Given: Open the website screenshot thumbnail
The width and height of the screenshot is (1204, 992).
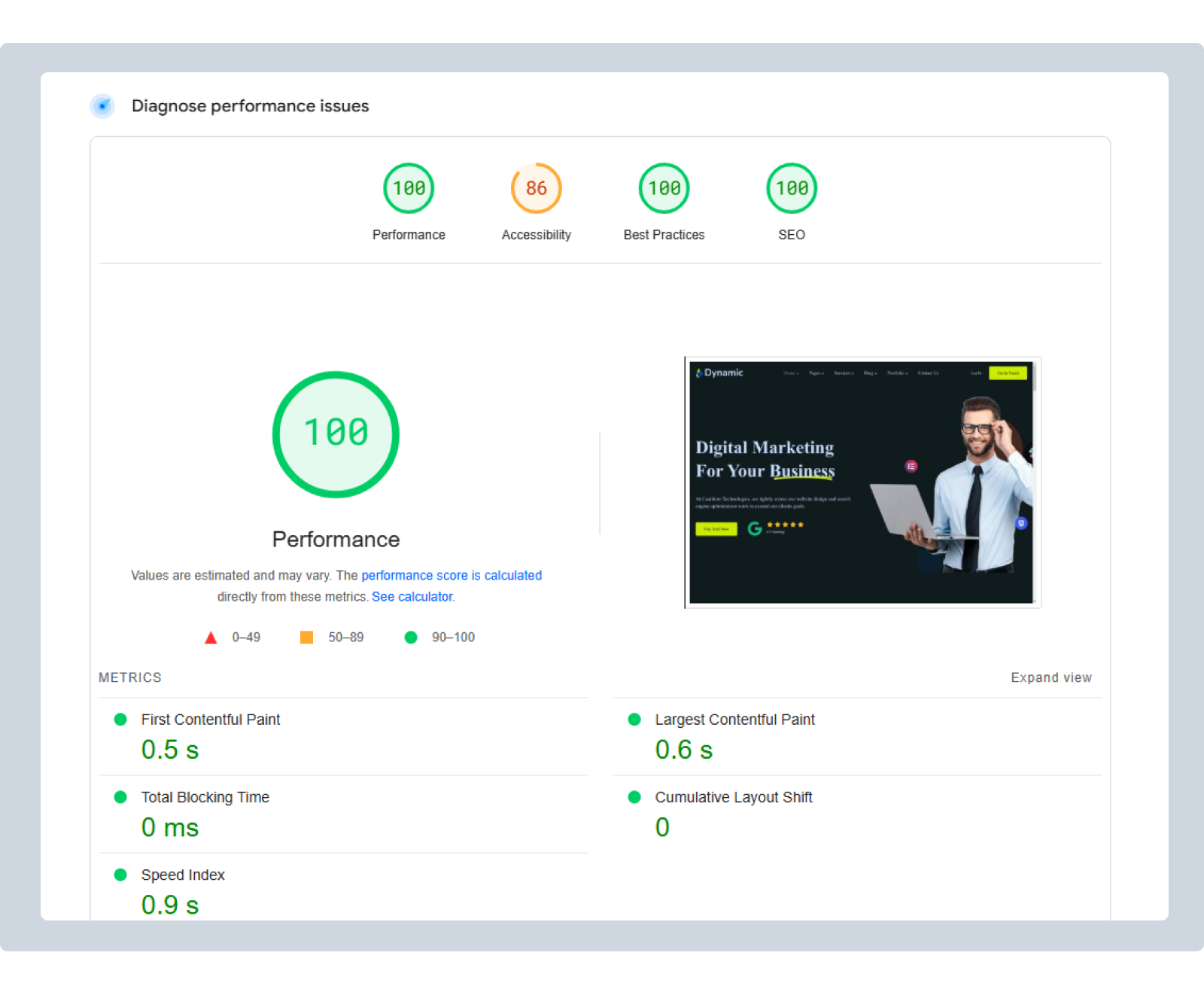Looking at the screenshot, I should 862,482.
